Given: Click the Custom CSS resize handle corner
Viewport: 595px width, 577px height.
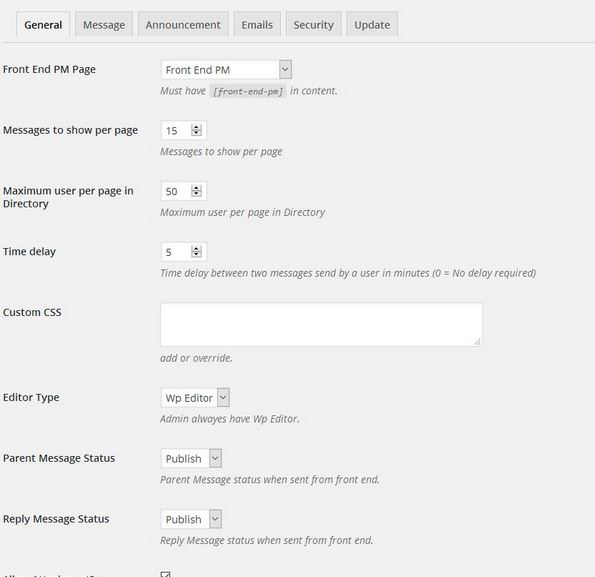Looking at the screenshot, I should point(477,342).
